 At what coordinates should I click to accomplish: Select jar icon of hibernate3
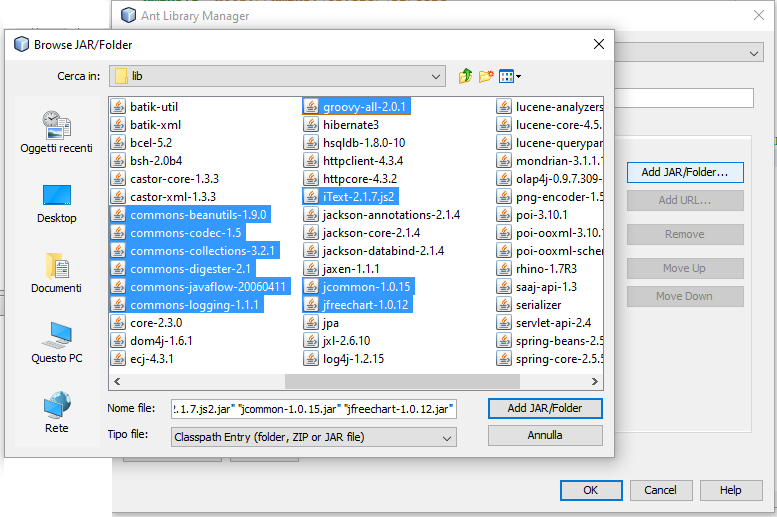311,125
